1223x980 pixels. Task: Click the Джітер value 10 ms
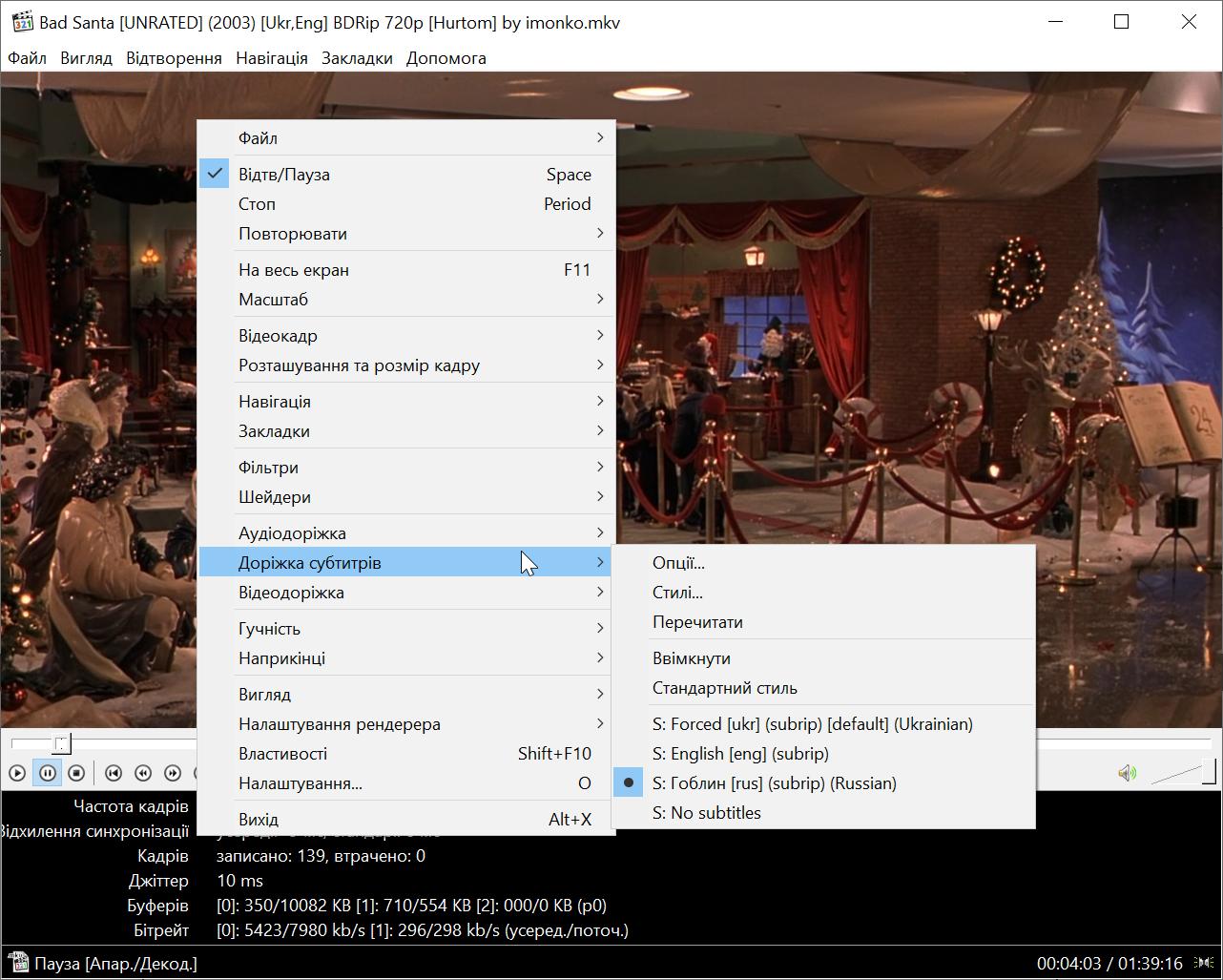239,881
